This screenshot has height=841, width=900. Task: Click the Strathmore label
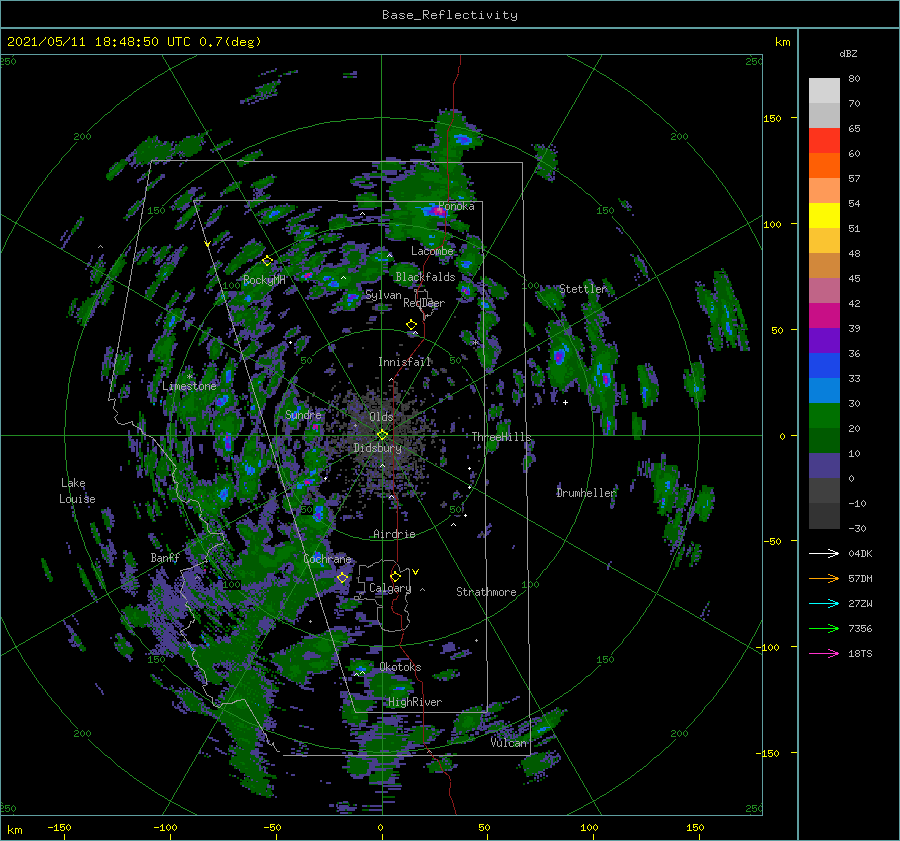click(486, 592)
